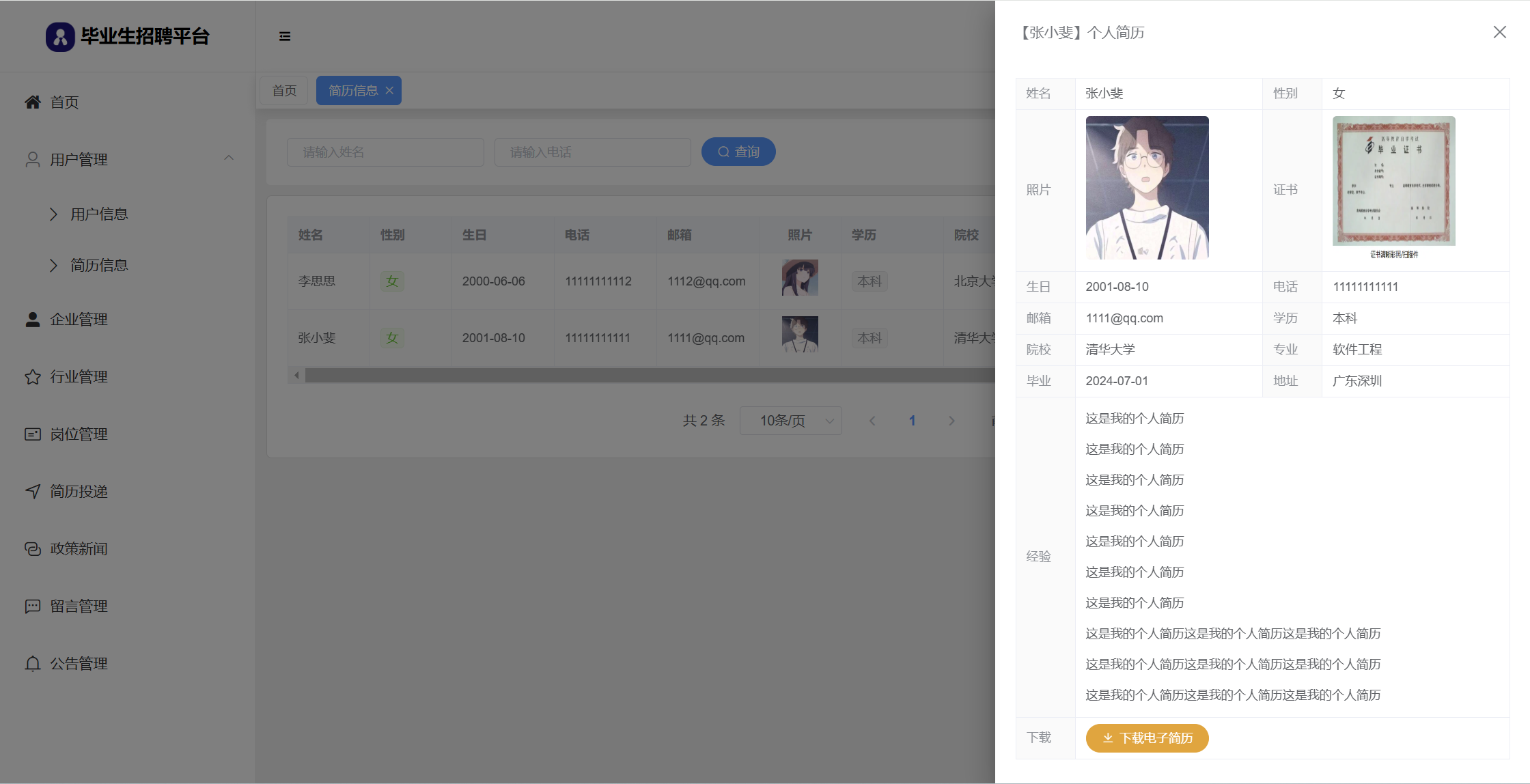
Task: Open the 10条/页 page size dropdown
Action: coord(790,421)
